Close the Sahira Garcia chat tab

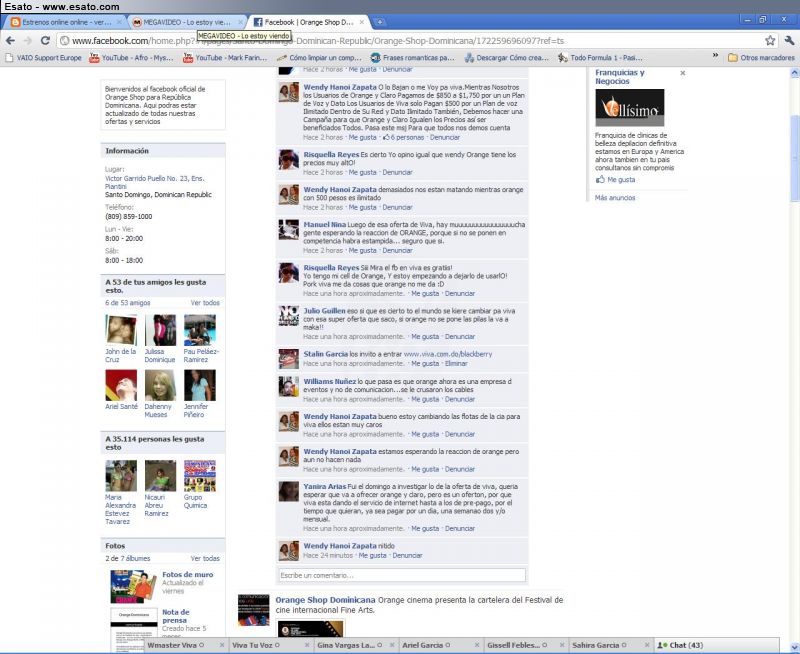tap(647, 645)
